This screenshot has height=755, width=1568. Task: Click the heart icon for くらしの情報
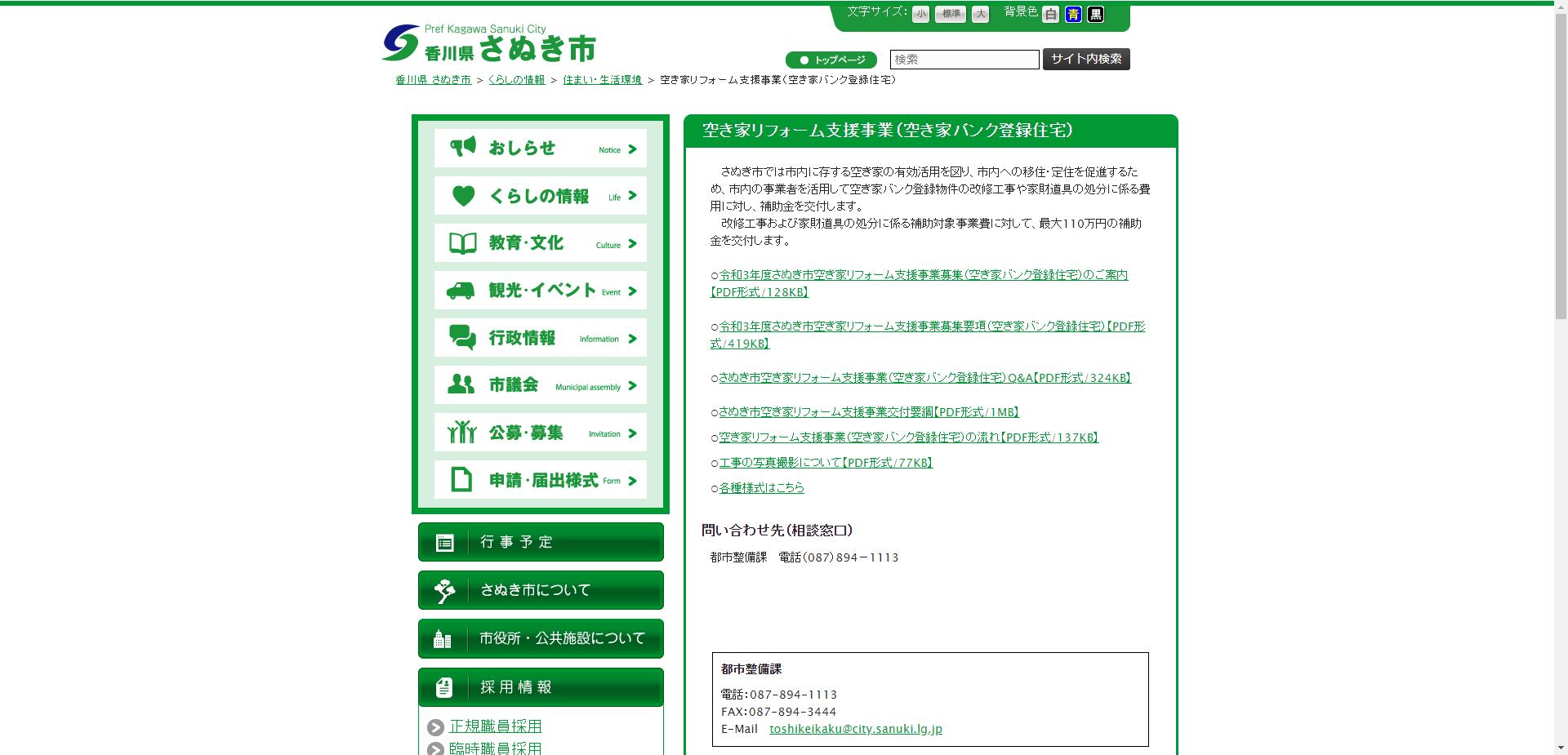(x=462, y=194)
